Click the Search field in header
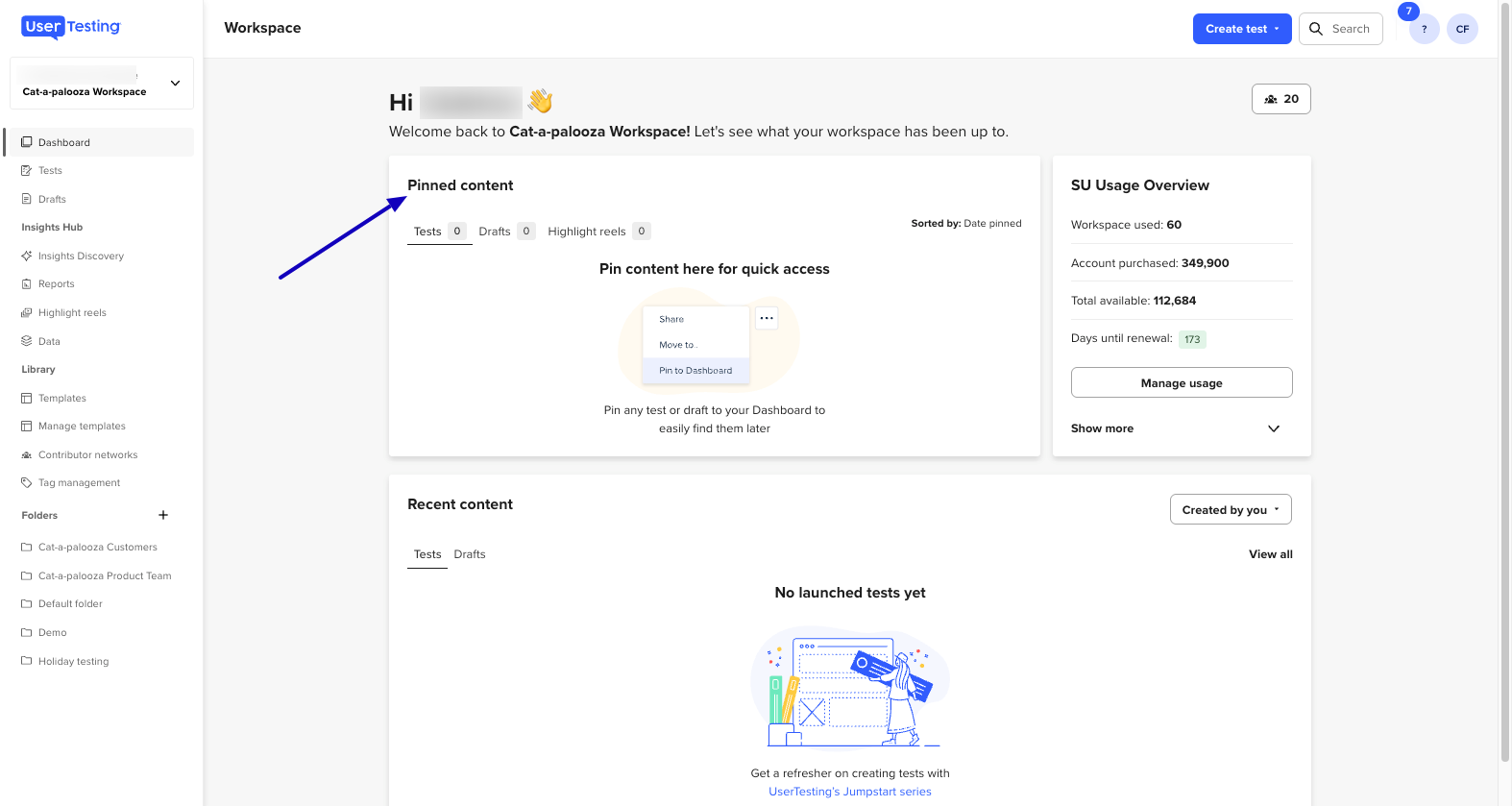Image resolution: width=1512 pixels, height=806 pixels. (1341, 29)
